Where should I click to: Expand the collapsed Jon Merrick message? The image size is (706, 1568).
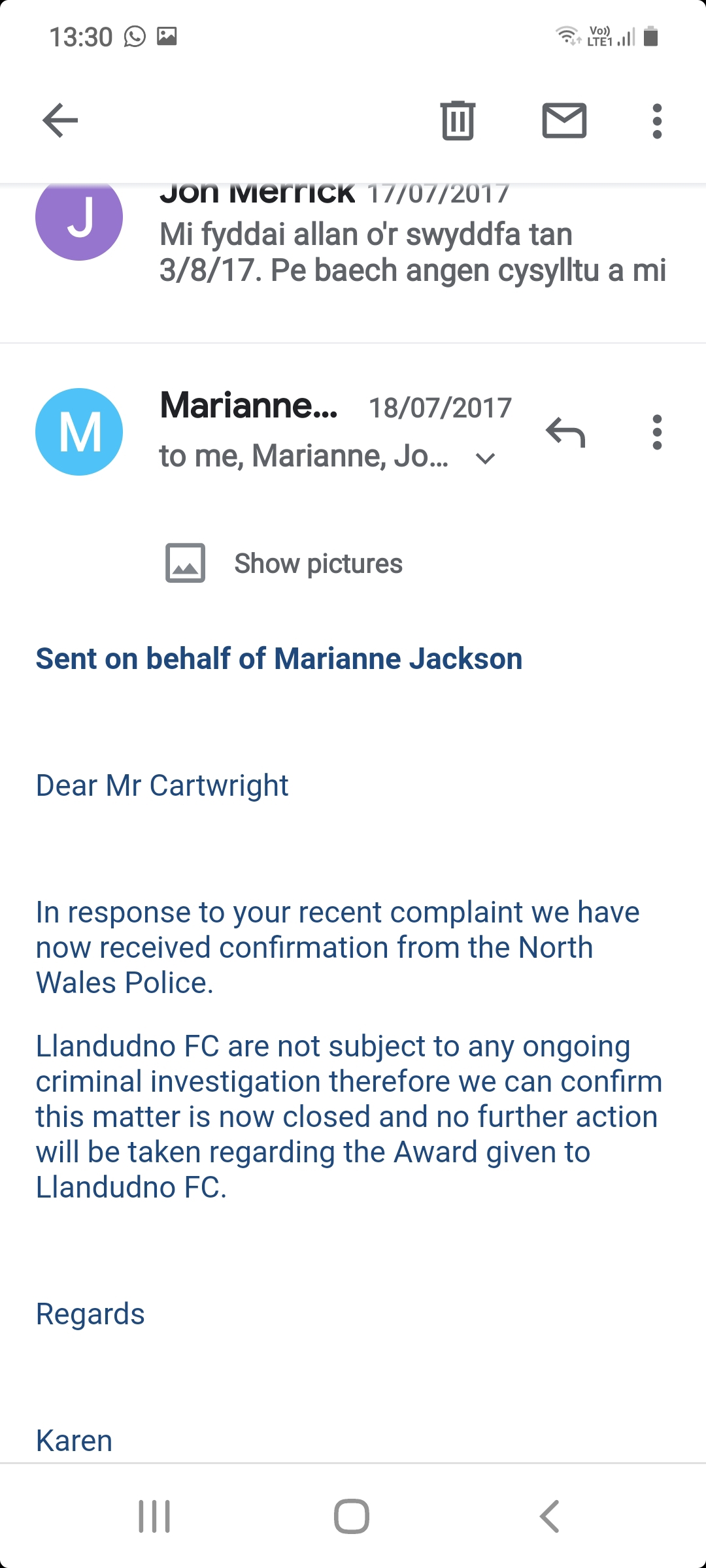(x=412, y=252)
